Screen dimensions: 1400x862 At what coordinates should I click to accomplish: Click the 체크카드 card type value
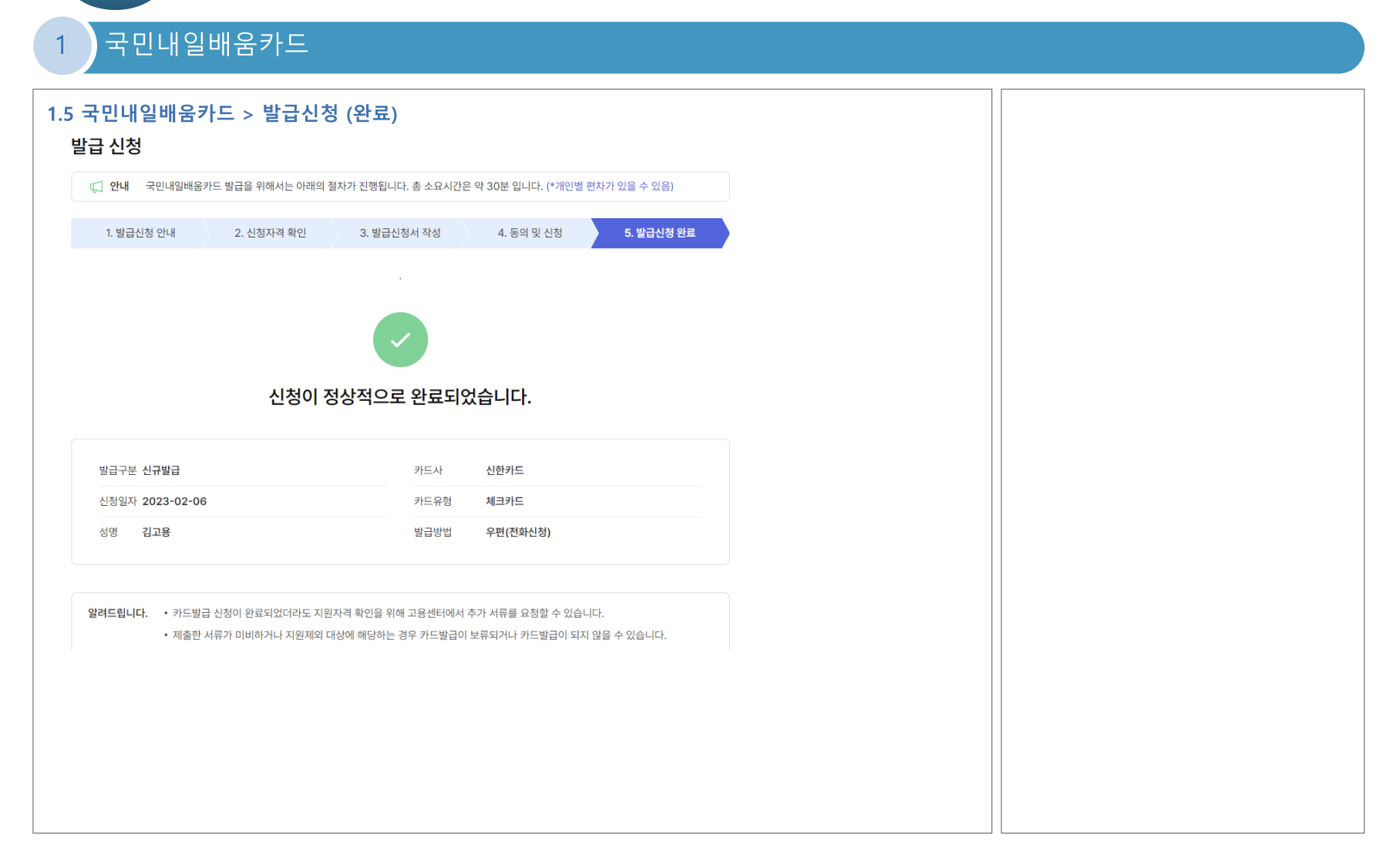click(505, 500)
